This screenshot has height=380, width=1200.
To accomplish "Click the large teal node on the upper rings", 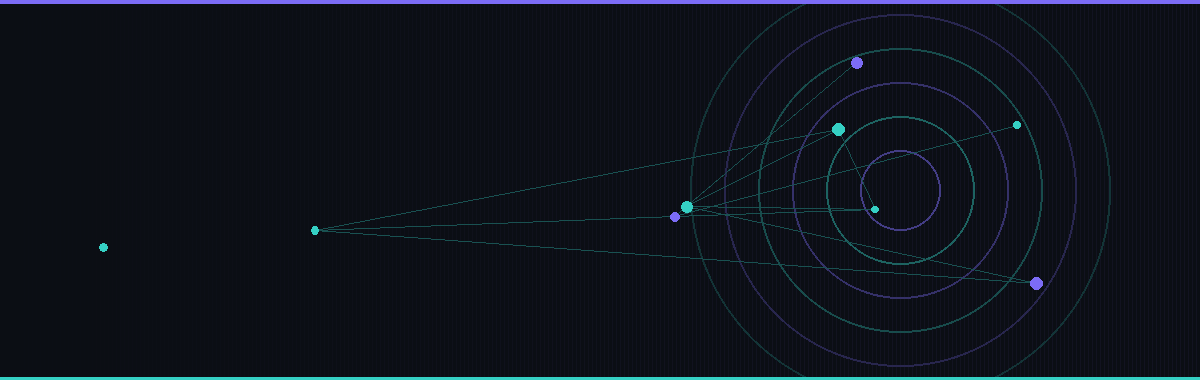I will [x=838, y=129].
